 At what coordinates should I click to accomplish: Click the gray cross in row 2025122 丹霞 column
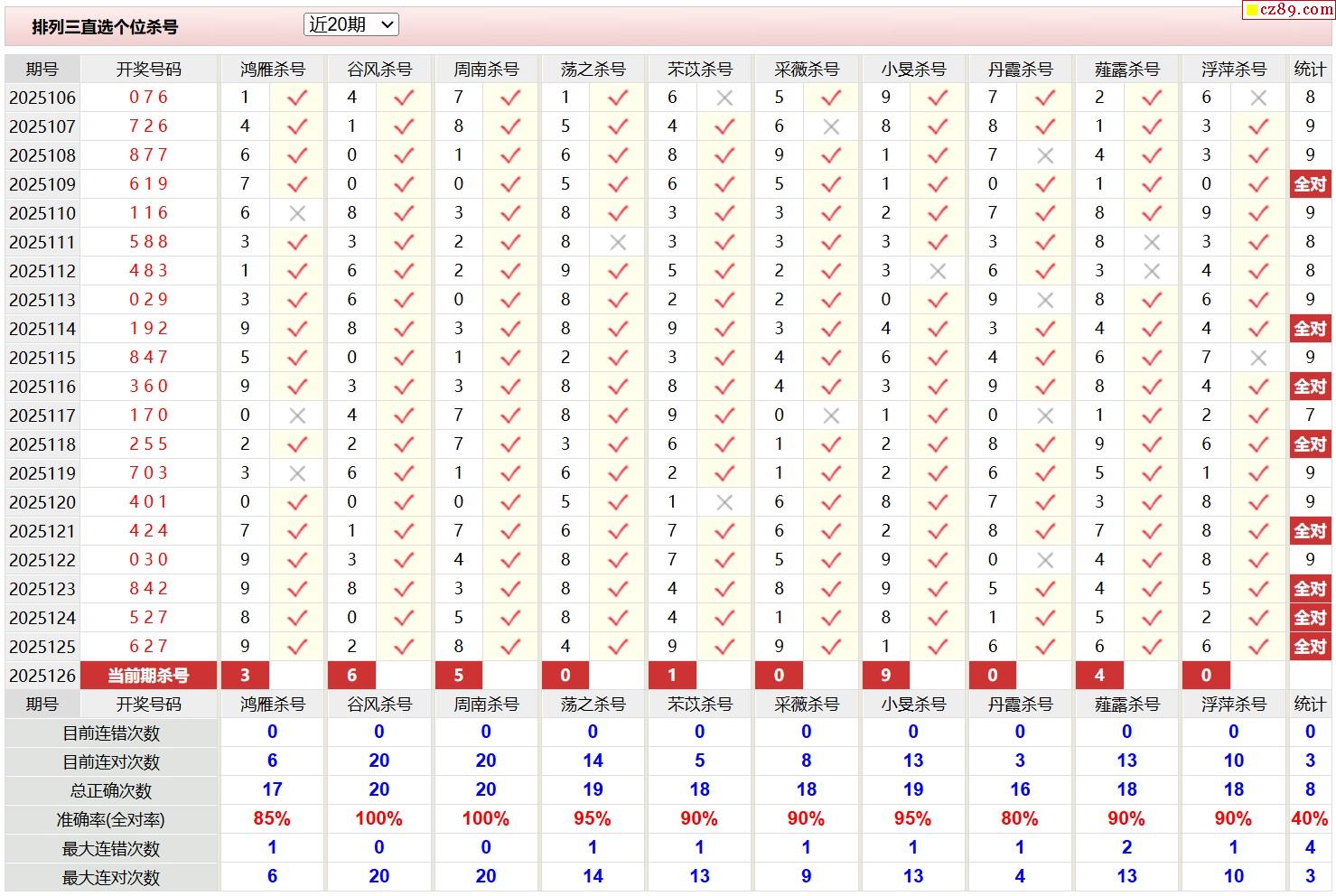click(1045, 560)
